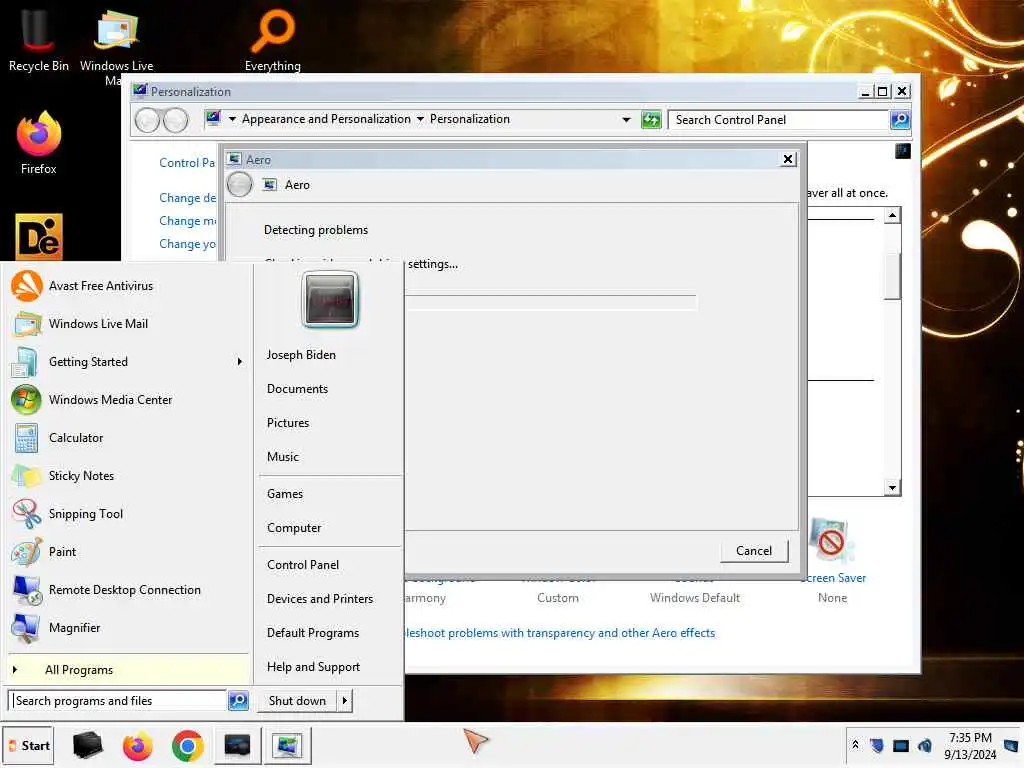Open Sticky Notes
Screen dimensions: 1024x768
click(128, 475)
